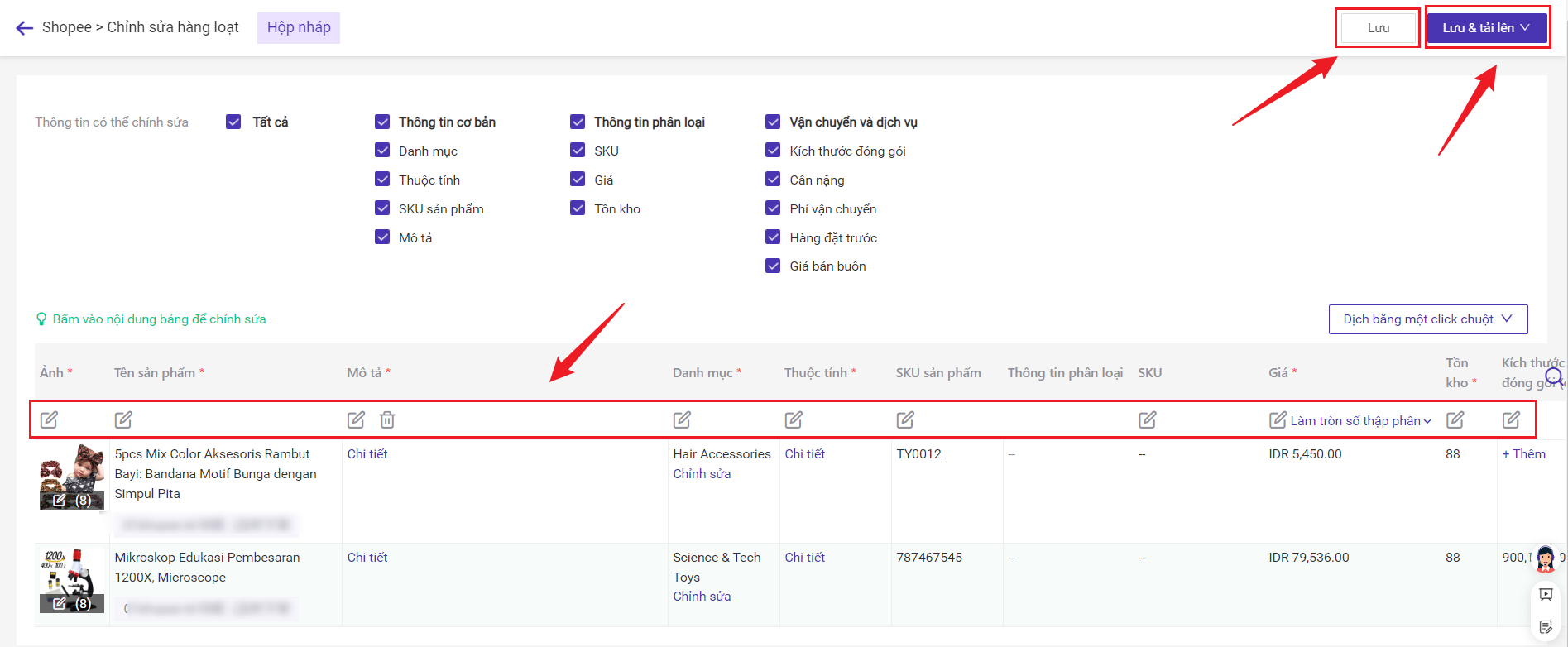1568x647 pixels.
Task: Click the Lưu button
Action: (1378, 28)
